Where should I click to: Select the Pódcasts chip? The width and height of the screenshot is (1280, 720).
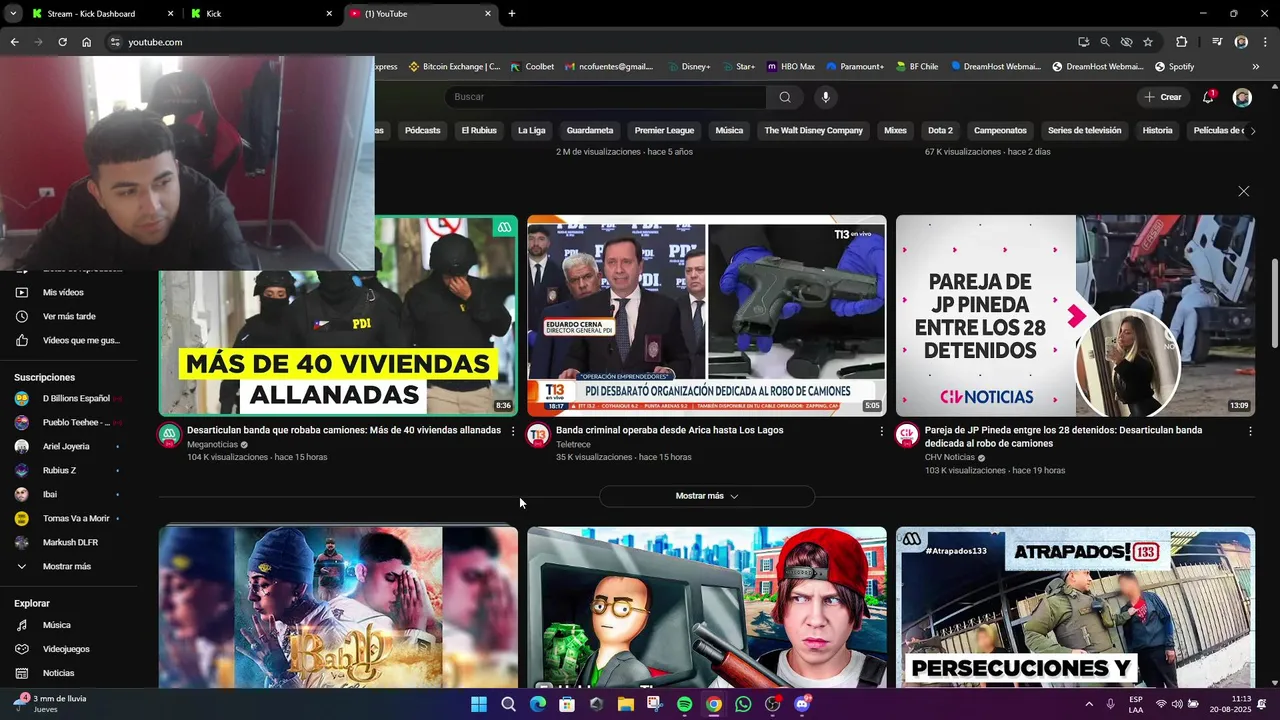coord(422,130)
